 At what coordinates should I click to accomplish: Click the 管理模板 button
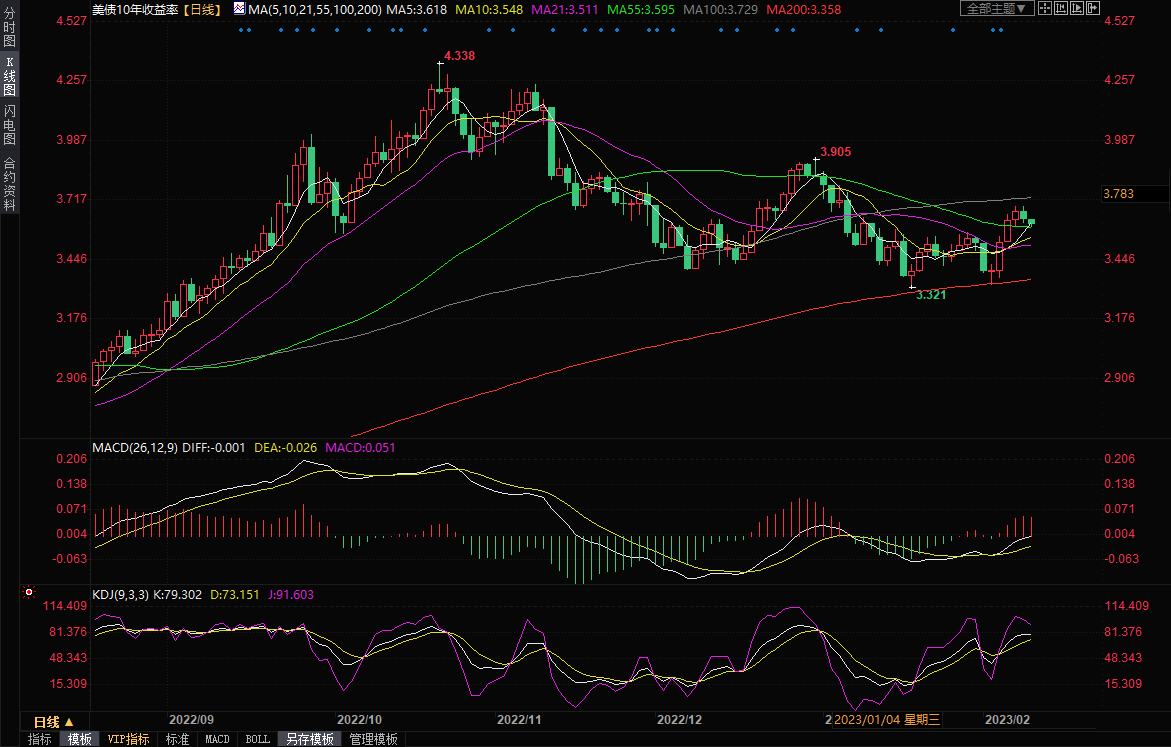click(x=373, y=739)
